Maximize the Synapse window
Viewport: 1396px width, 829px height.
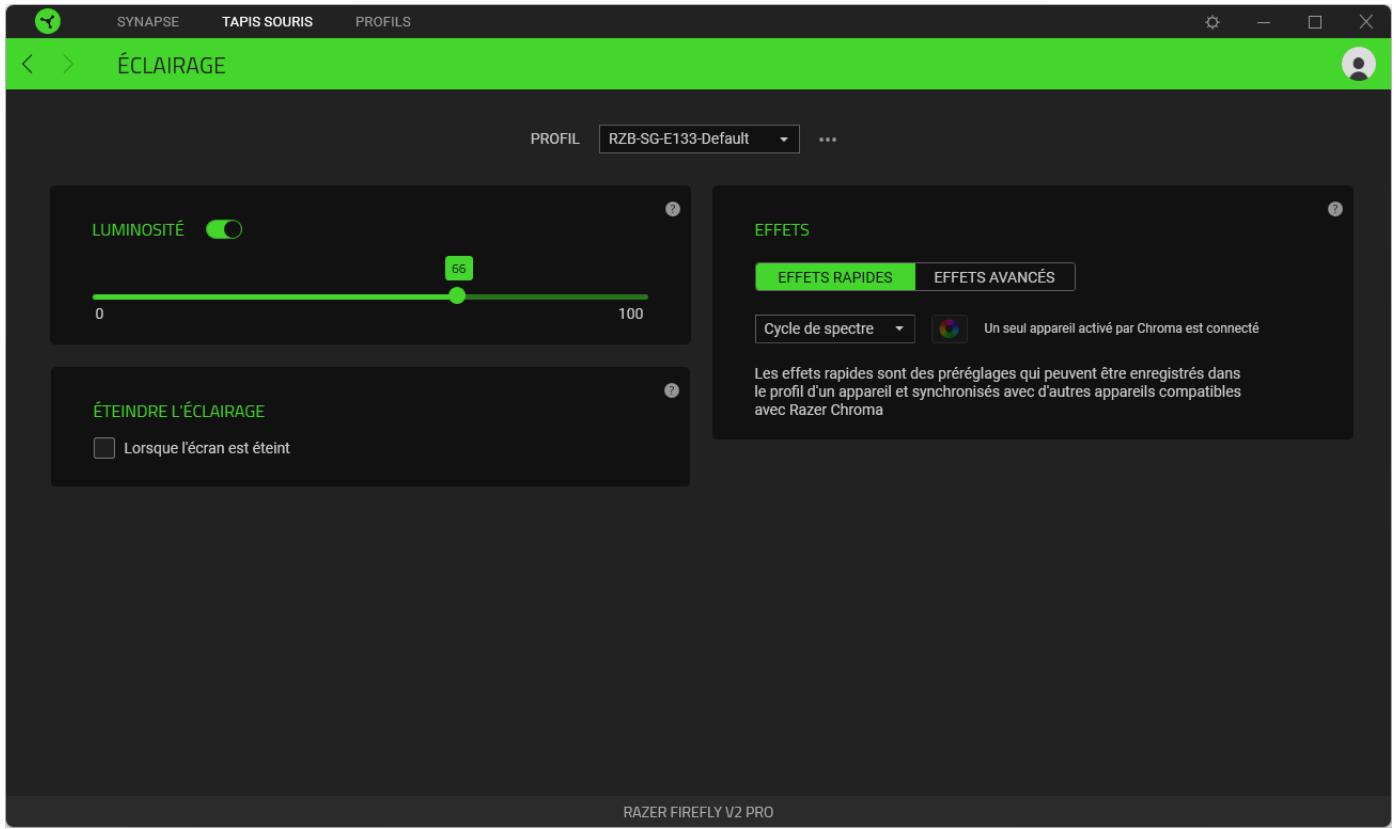pos(1315,22)
